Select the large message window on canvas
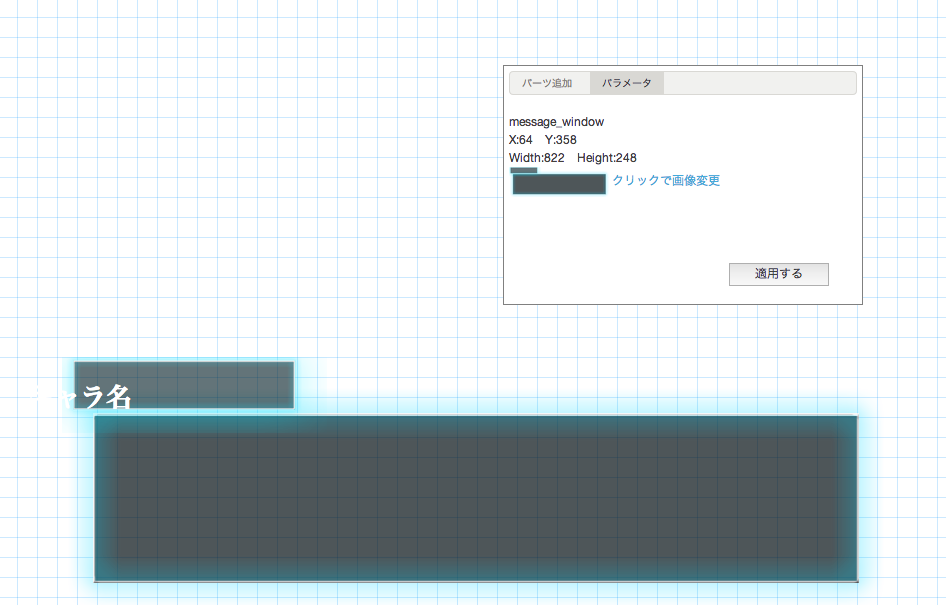The image size is (946, 605). (476, 498)
